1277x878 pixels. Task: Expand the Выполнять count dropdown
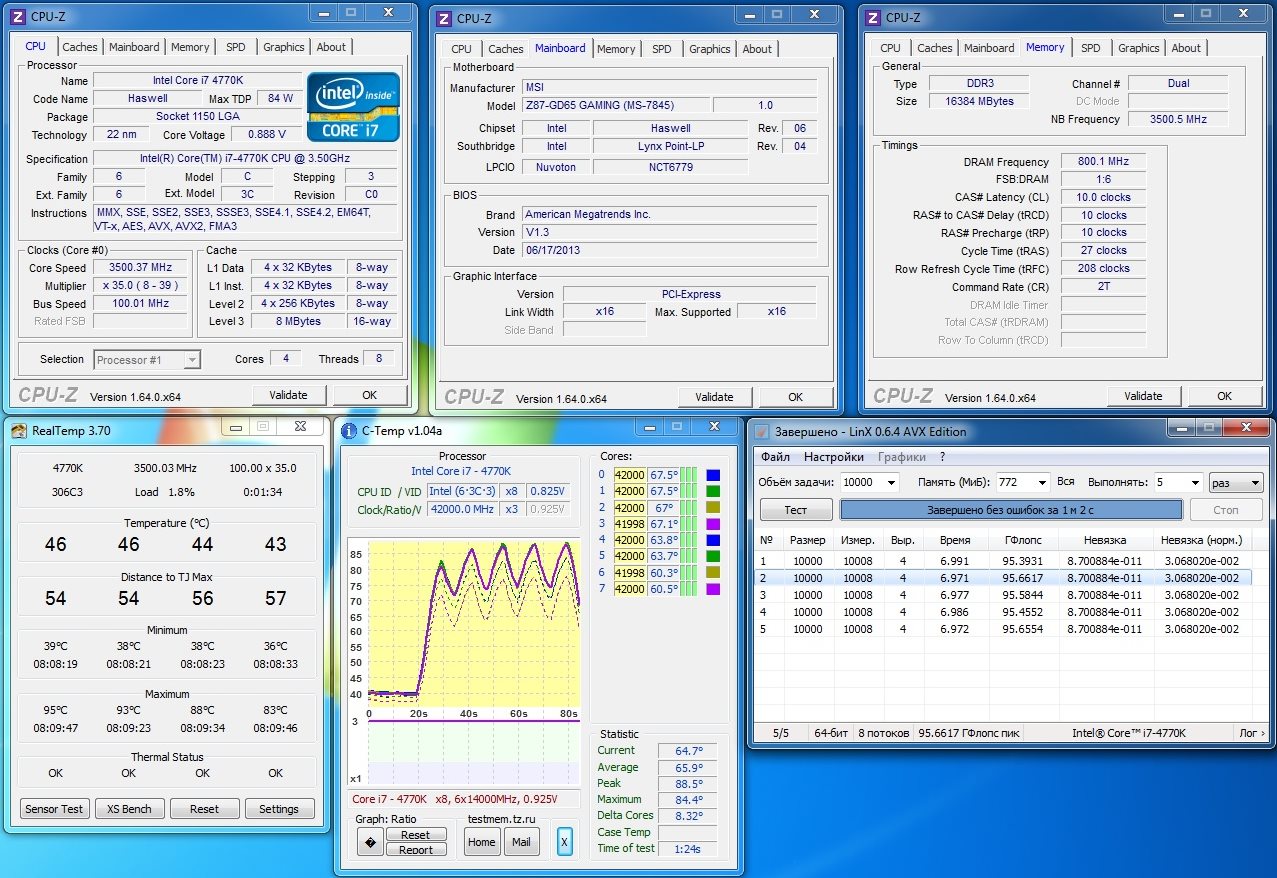click(x=1194, y=482)
